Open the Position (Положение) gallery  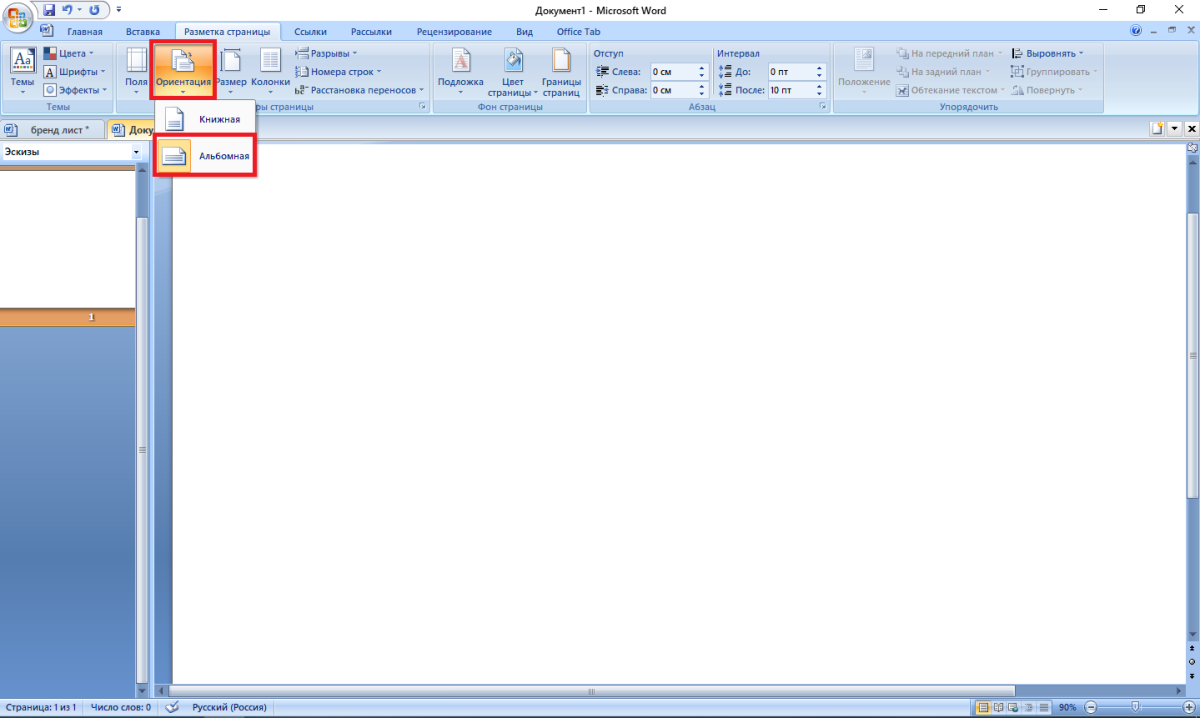(x=864, y=72)
